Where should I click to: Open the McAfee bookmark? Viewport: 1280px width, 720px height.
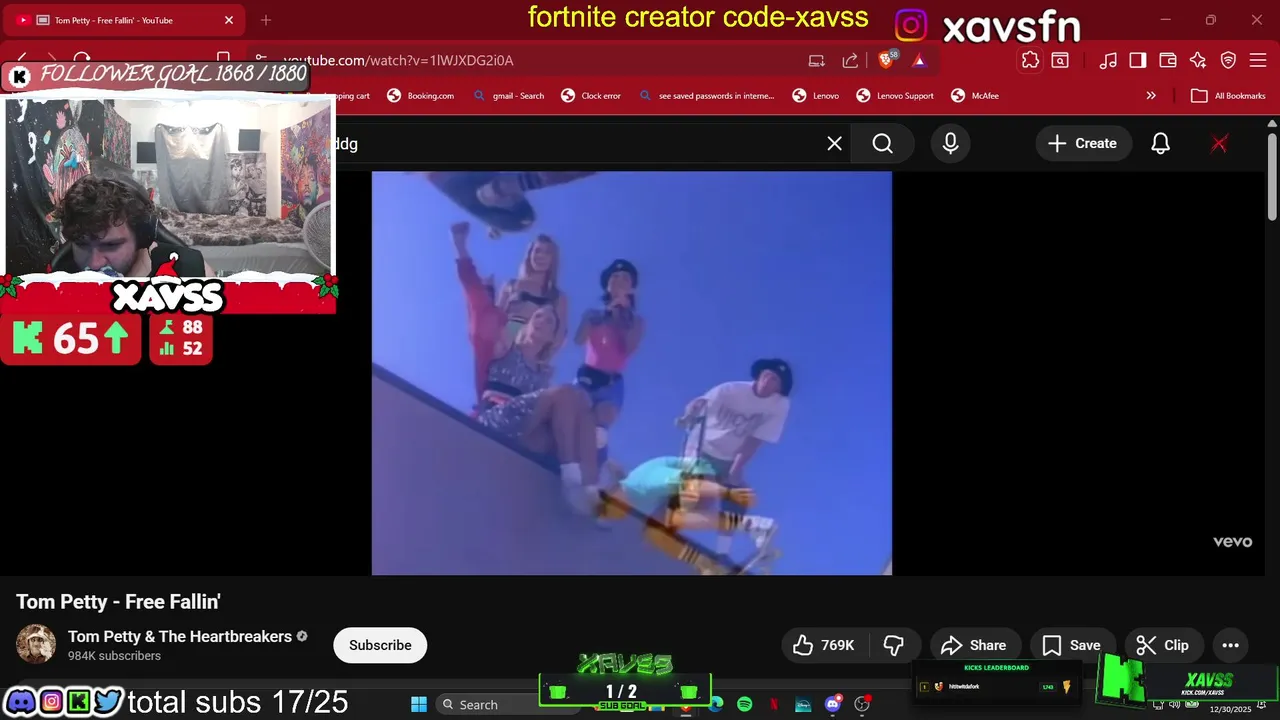pos(974,96)
